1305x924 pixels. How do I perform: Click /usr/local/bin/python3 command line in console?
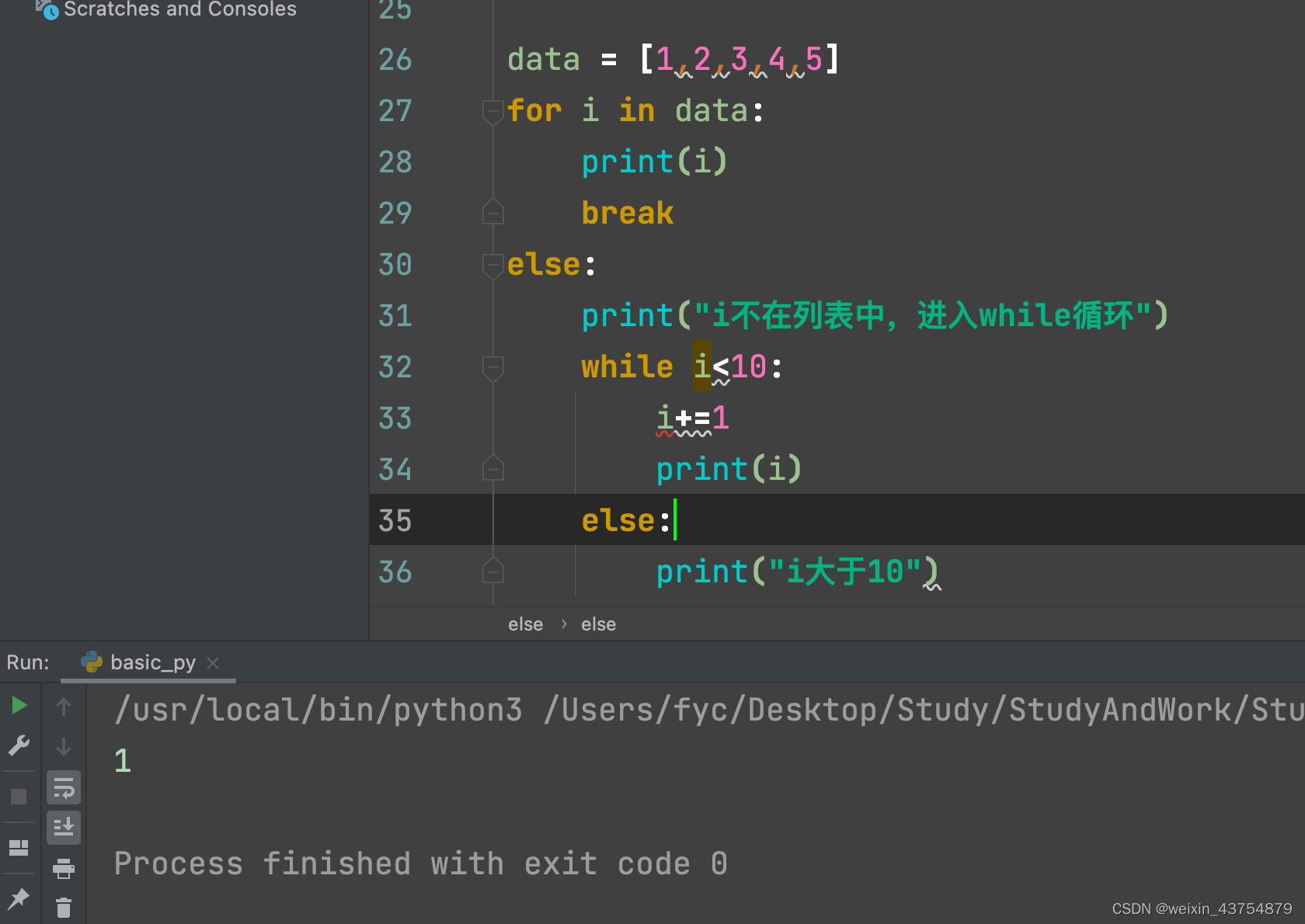click(708, 710)
